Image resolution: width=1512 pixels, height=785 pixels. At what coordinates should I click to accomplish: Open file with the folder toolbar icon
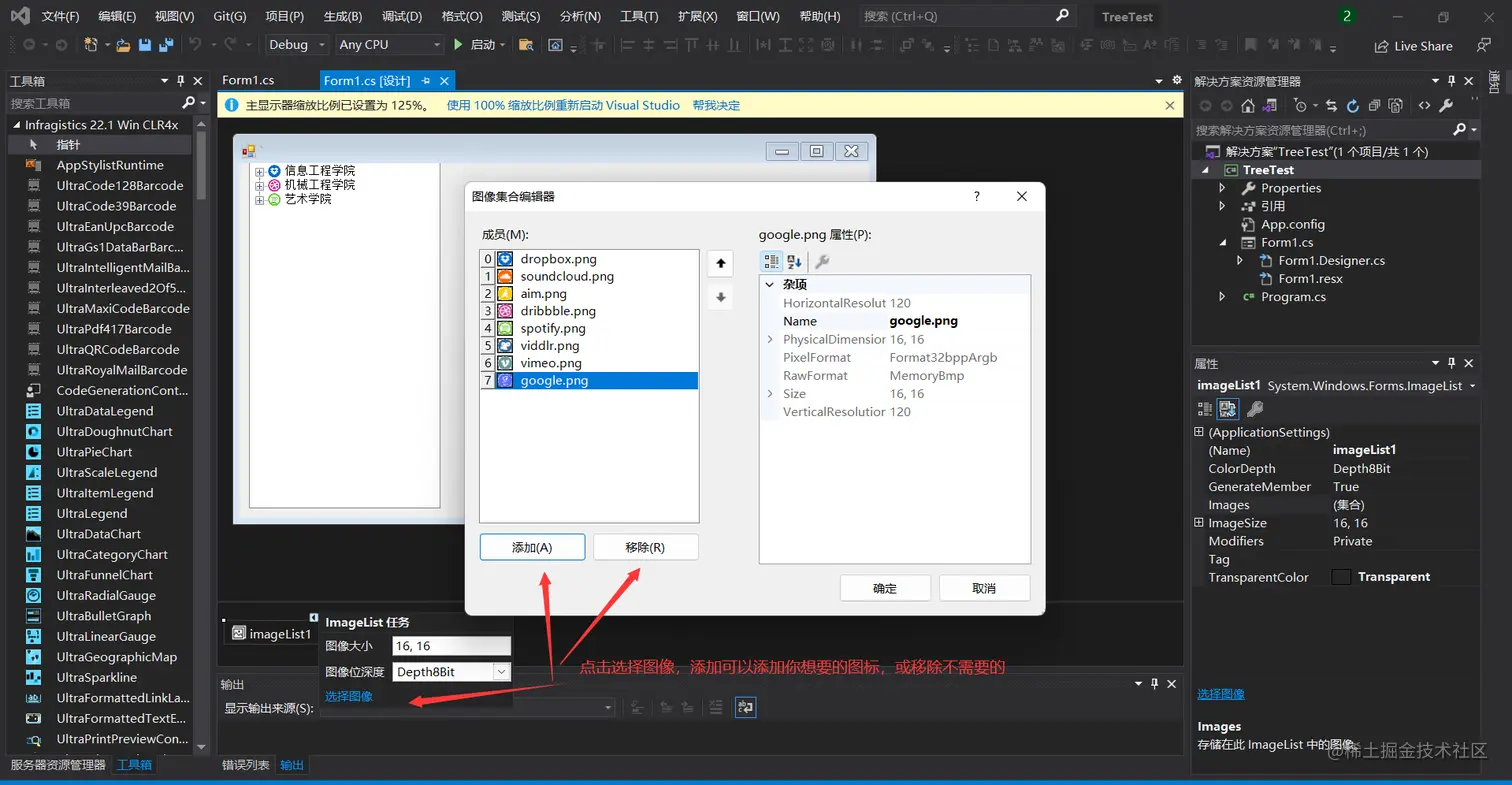coord(123,45)
